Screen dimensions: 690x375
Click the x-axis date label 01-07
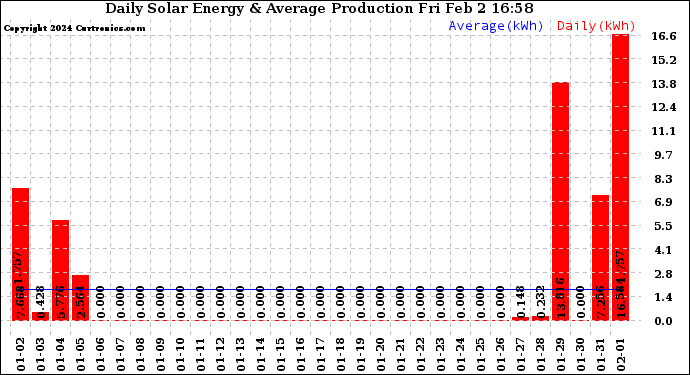[x=121, y=355]
